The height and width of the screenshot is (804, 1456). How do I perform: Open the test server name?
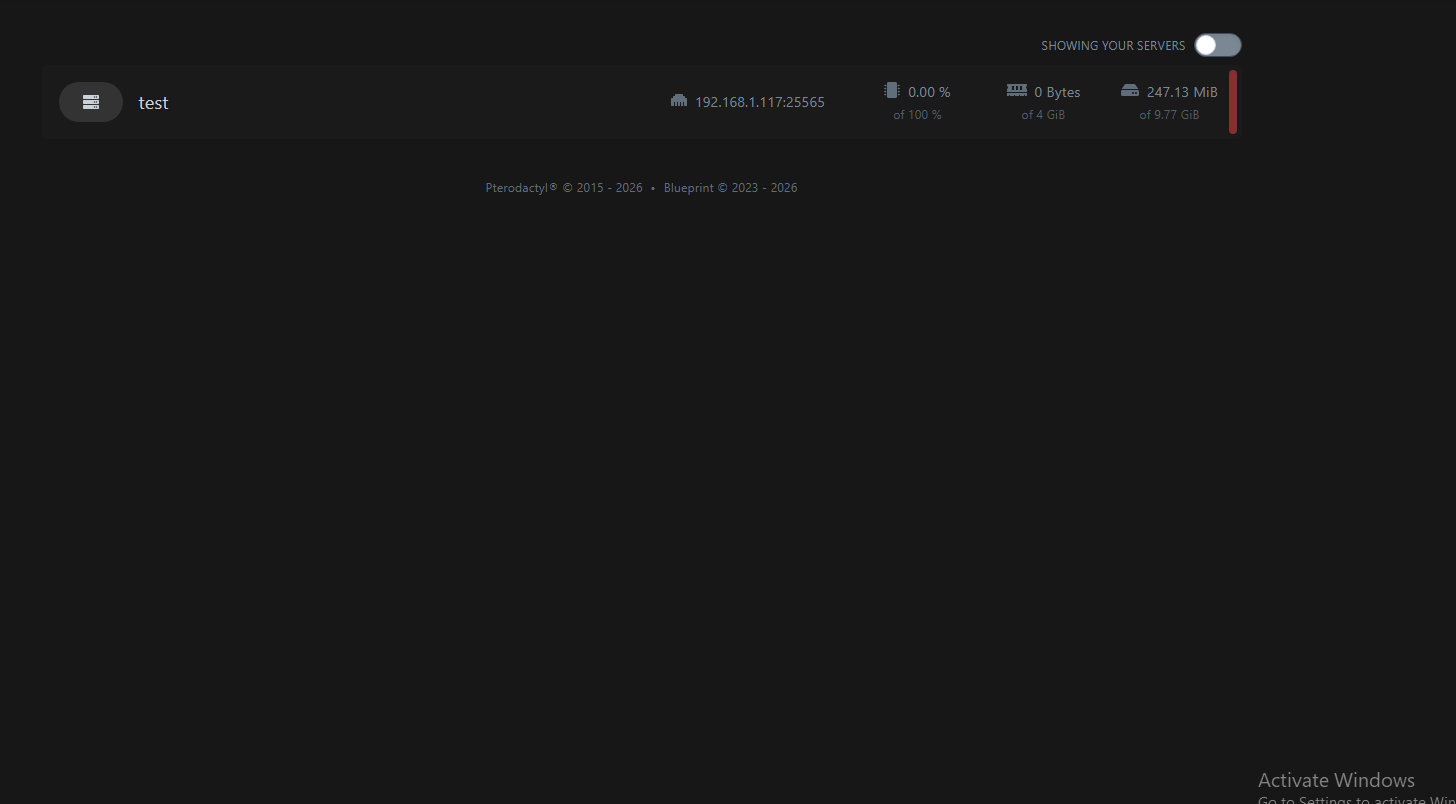(x=153, y=102)
